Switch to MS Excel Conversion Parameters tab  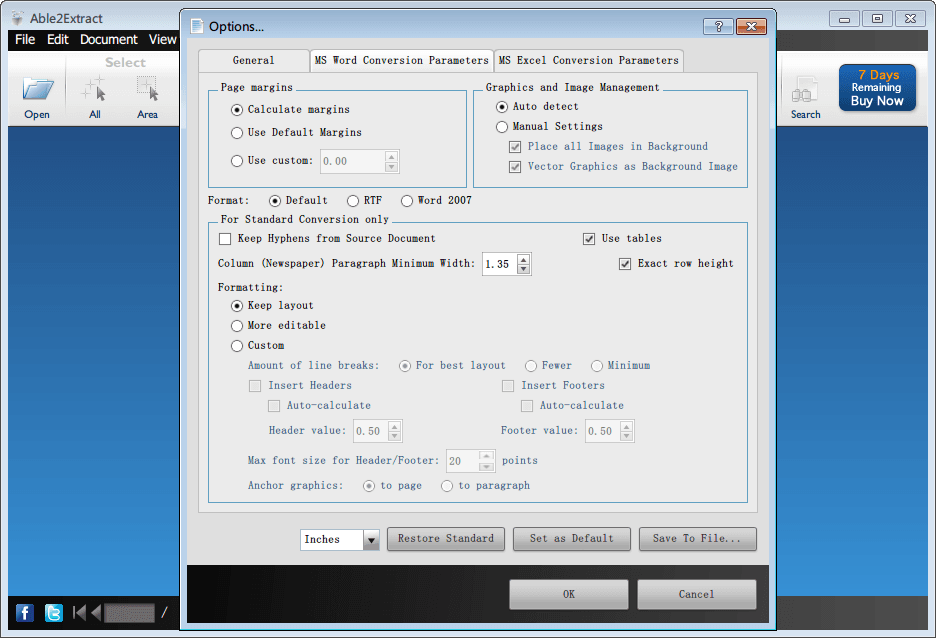[x=590, y=61]
